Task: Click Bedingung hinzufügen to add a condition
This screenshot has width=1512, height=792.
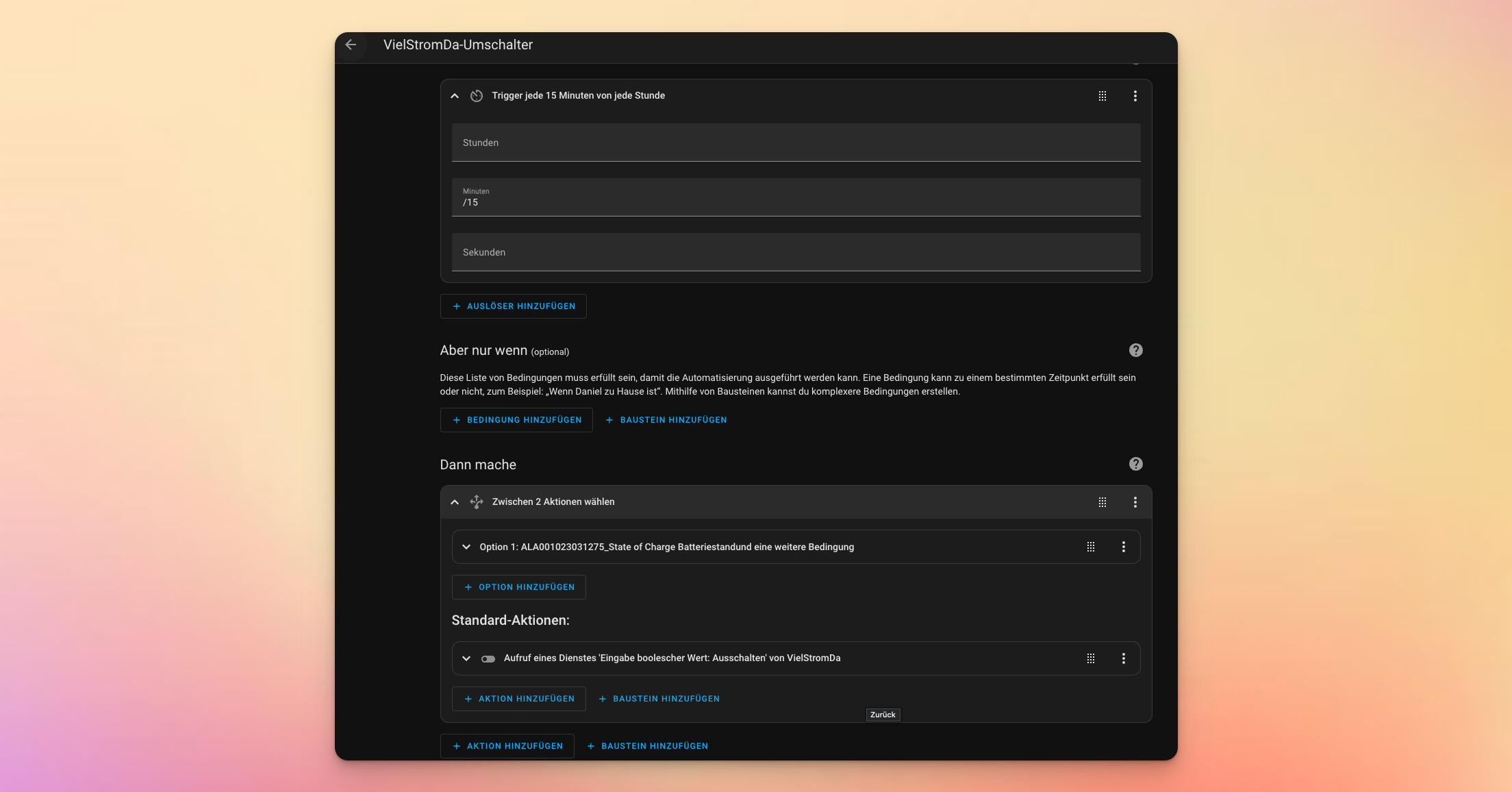Action: (x=516, y=420)
